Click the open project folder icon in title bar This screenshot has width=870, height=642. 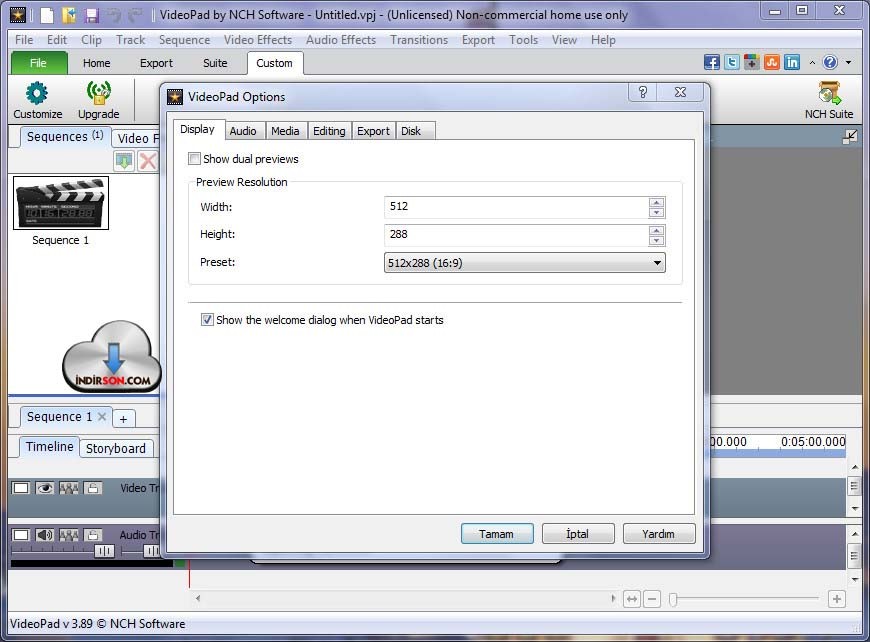[69, 15]
